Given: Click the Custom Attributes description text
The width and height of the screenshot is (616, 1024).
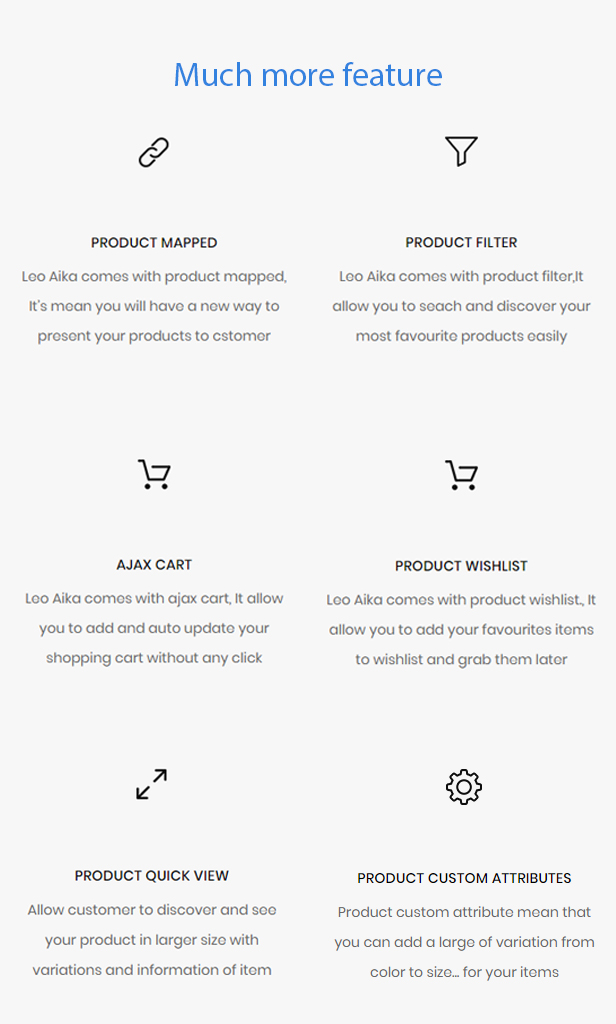Looking at the screenshot, I should [x=464, y=942].
